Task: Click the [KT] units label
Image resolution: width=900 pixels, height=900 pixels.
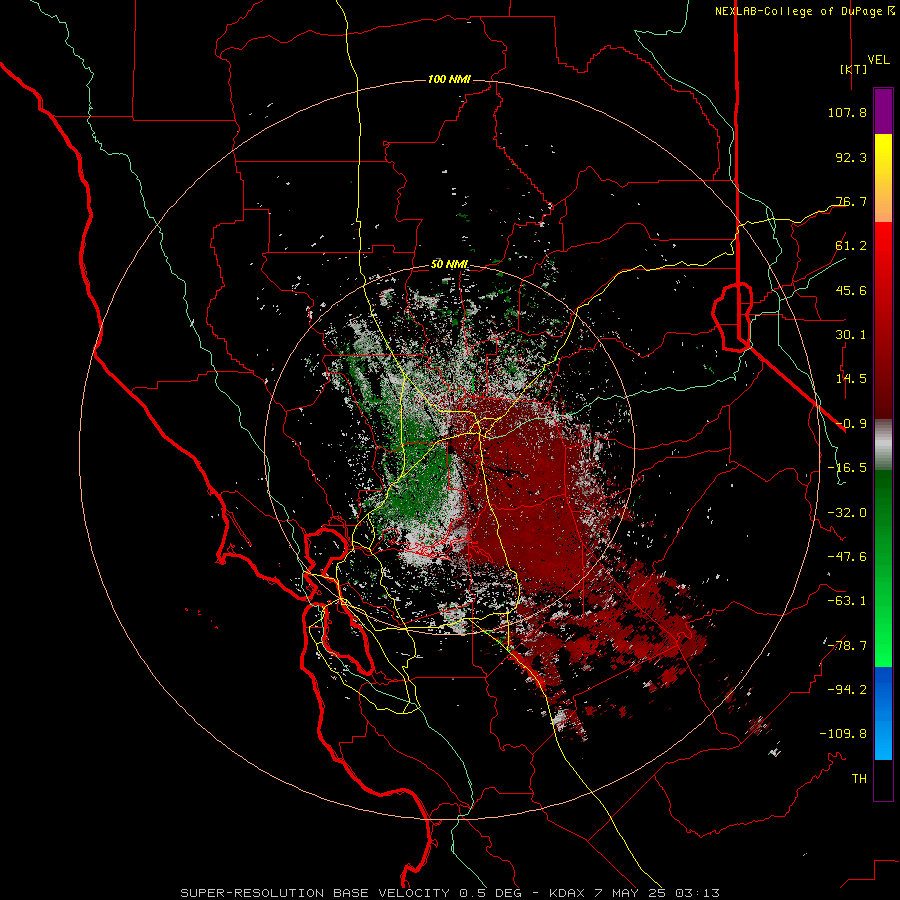Action: pyautogui.click(x=853, y=69)
